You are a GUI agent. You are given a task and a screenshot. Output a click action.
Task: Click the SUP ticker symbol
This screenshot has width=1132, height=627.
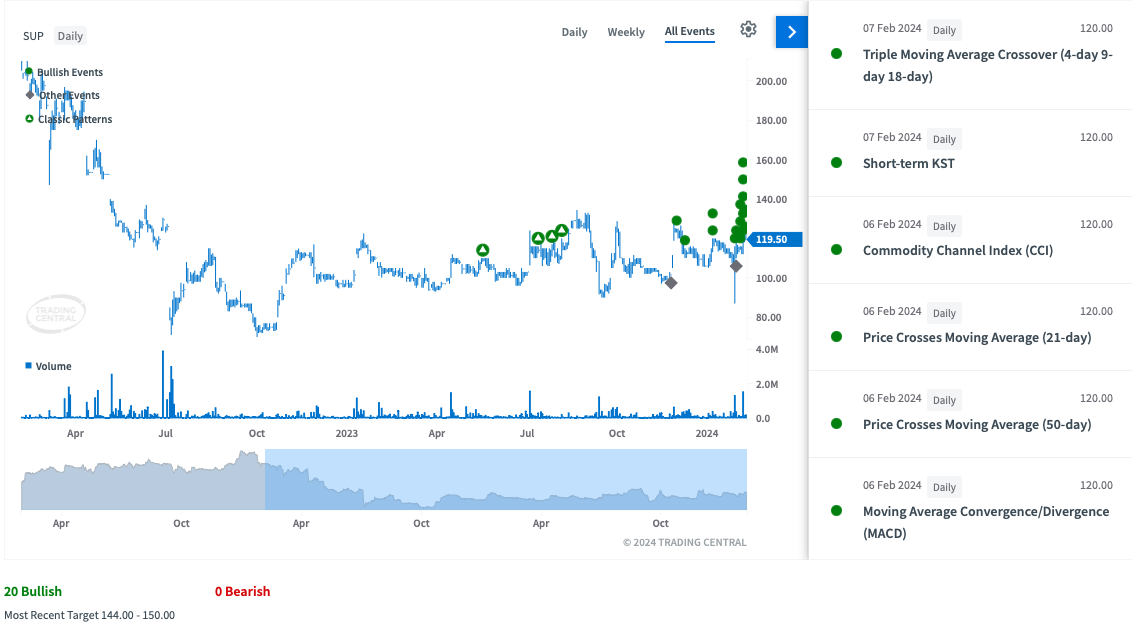coord(33,36)
